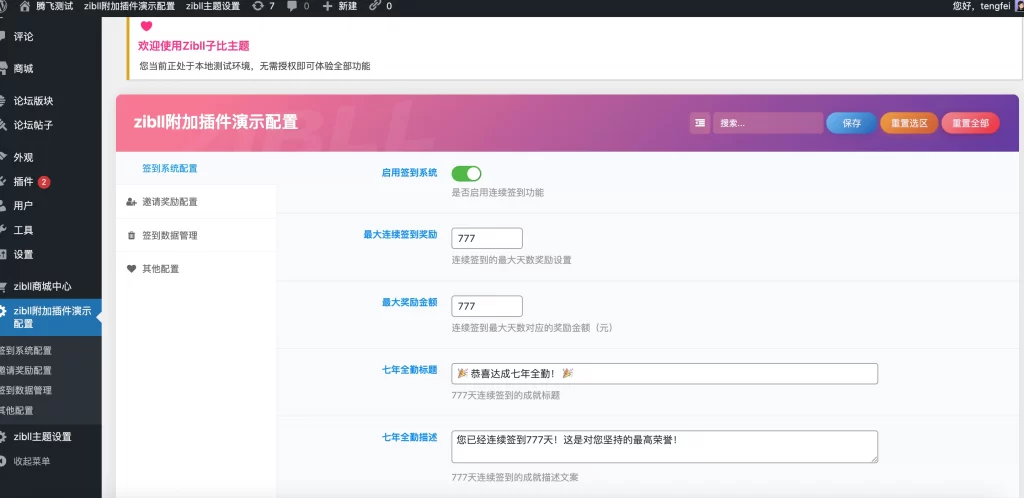The width and height of the screenshot is (1024, 498).
Task: Click the 七年全勤描述 textarea
Action: 664,446
